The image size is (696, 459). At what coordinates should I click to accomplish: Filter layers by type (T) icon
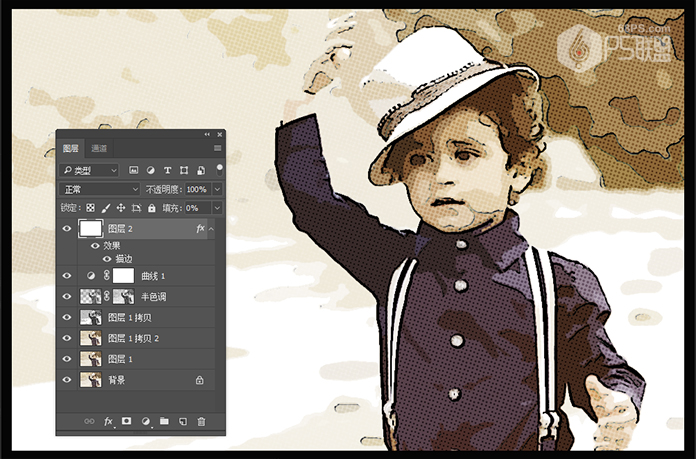167,170
